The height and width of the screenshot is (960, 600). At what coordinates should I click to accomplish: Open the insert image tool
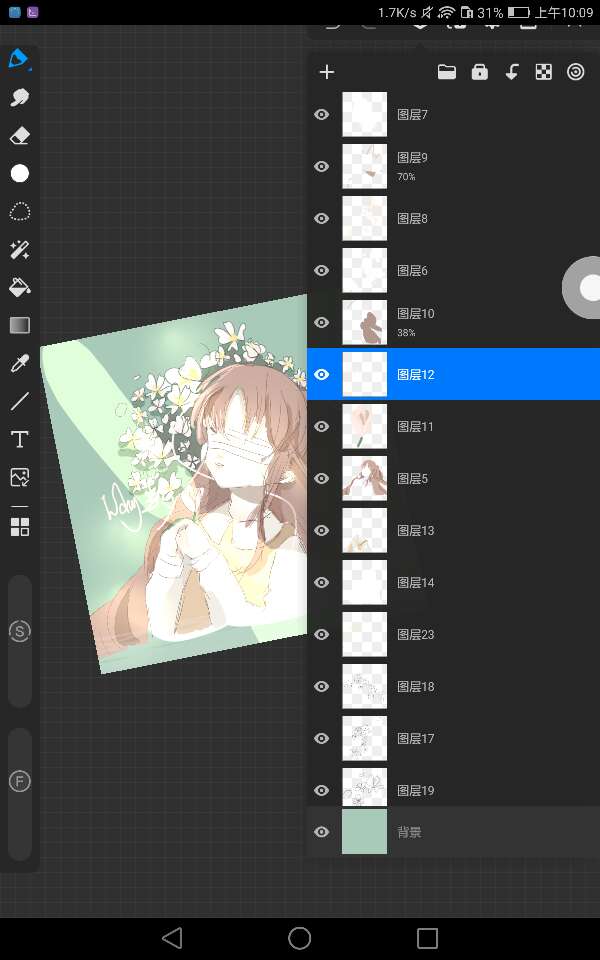point(20,477)
